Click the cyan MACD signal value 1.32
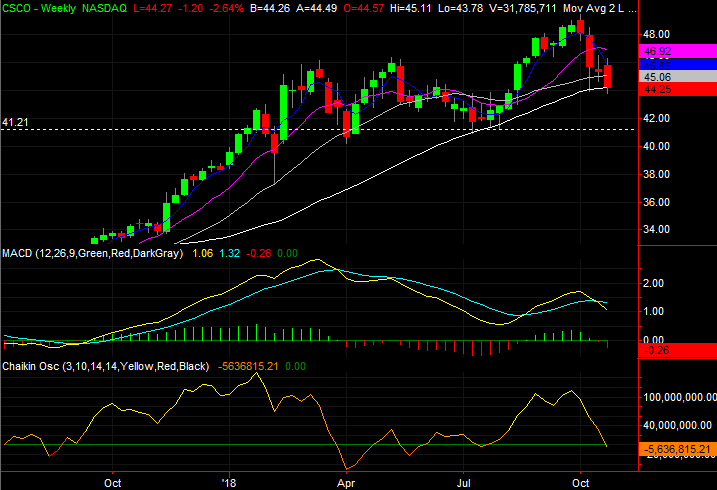The width and height of the screenshot is (717, 490). (230, 253)
